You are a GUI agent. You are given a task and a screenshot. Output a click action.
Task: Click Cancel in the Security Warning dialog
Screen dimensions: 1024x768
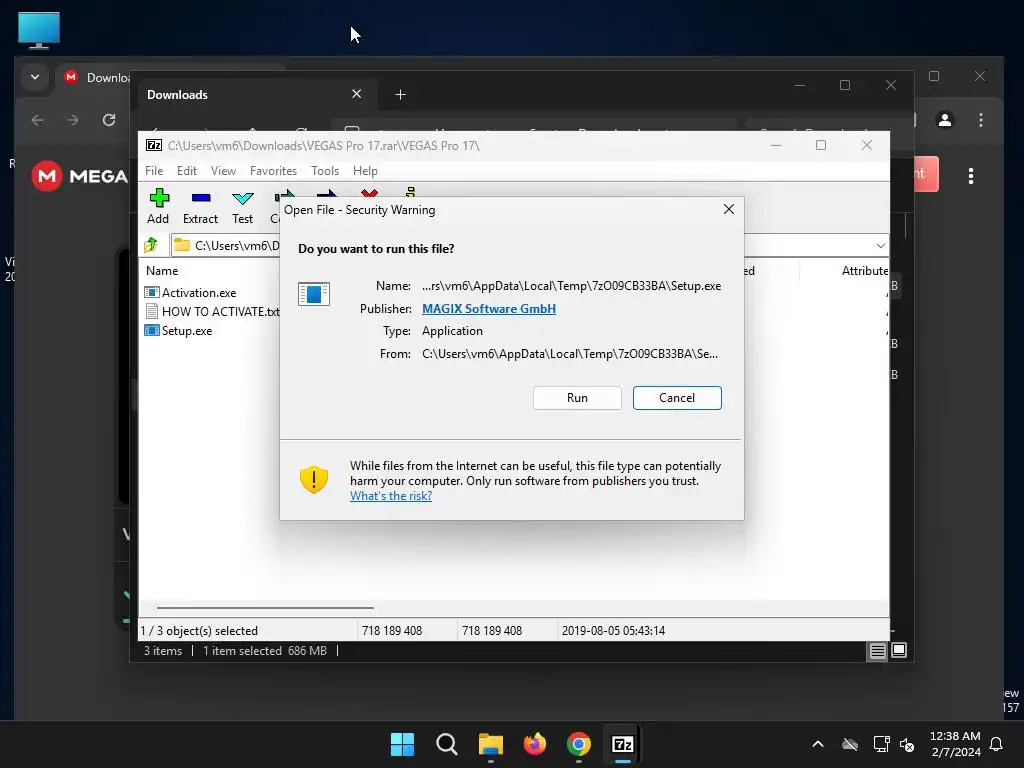click(677, 398)
